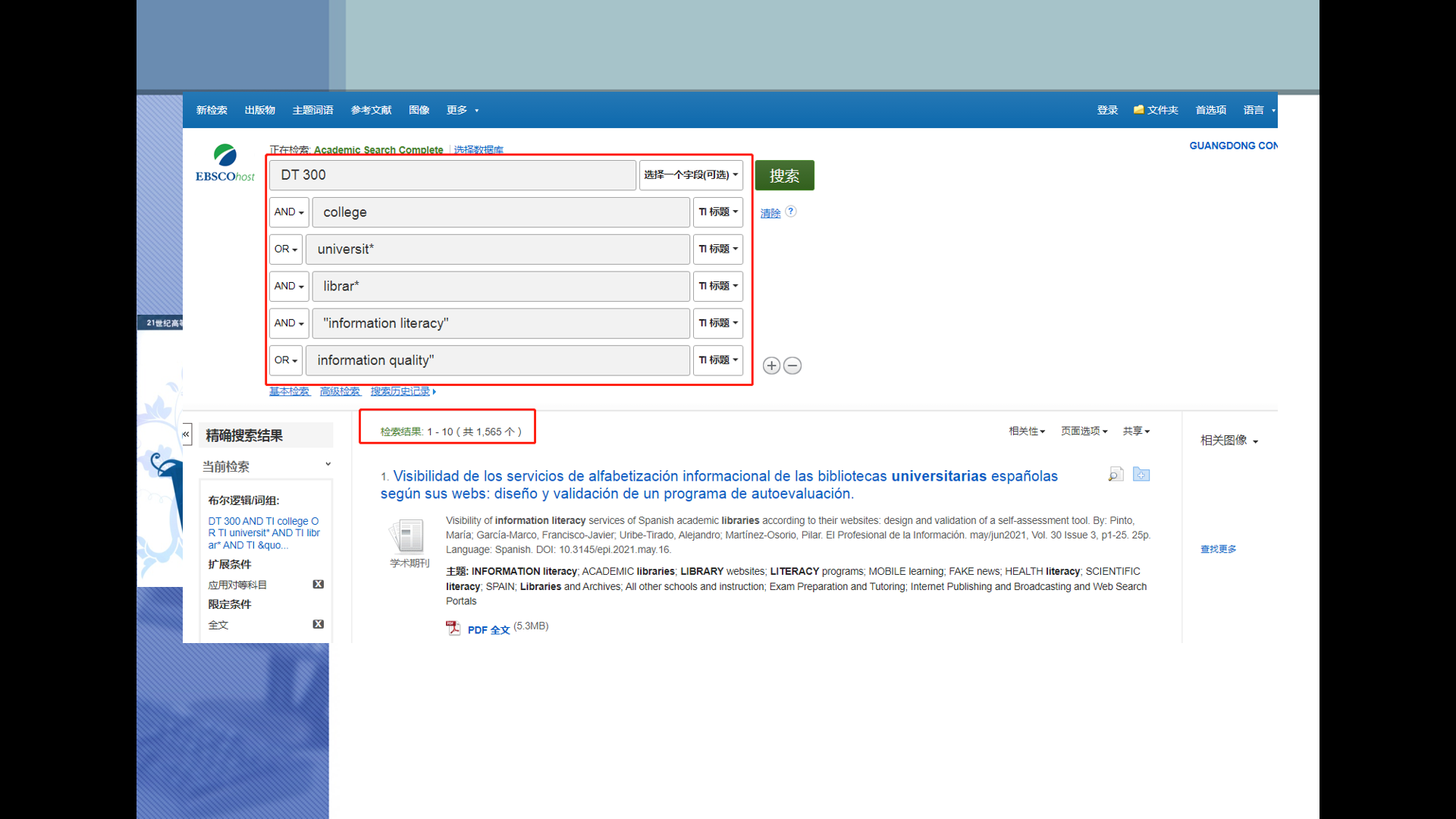This screenshot has height=819, width=1456.
Task: Click the college search field
Action: click(x=500, y=212)
